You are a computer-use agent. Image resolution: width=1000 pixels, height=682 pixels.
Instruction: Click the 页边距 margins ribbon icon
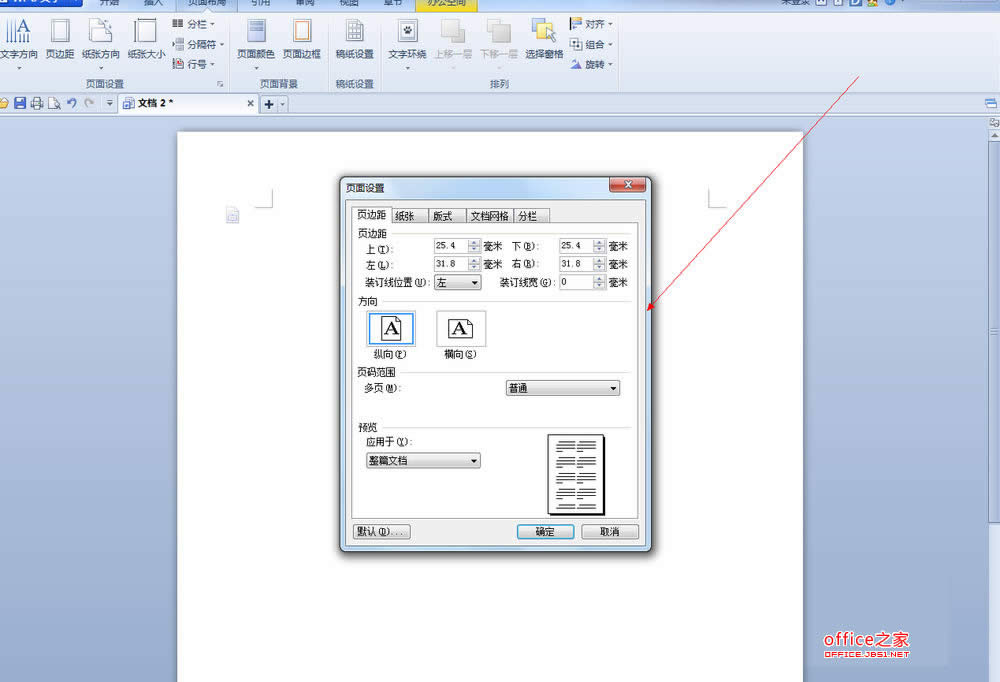[x=60, y=40]
